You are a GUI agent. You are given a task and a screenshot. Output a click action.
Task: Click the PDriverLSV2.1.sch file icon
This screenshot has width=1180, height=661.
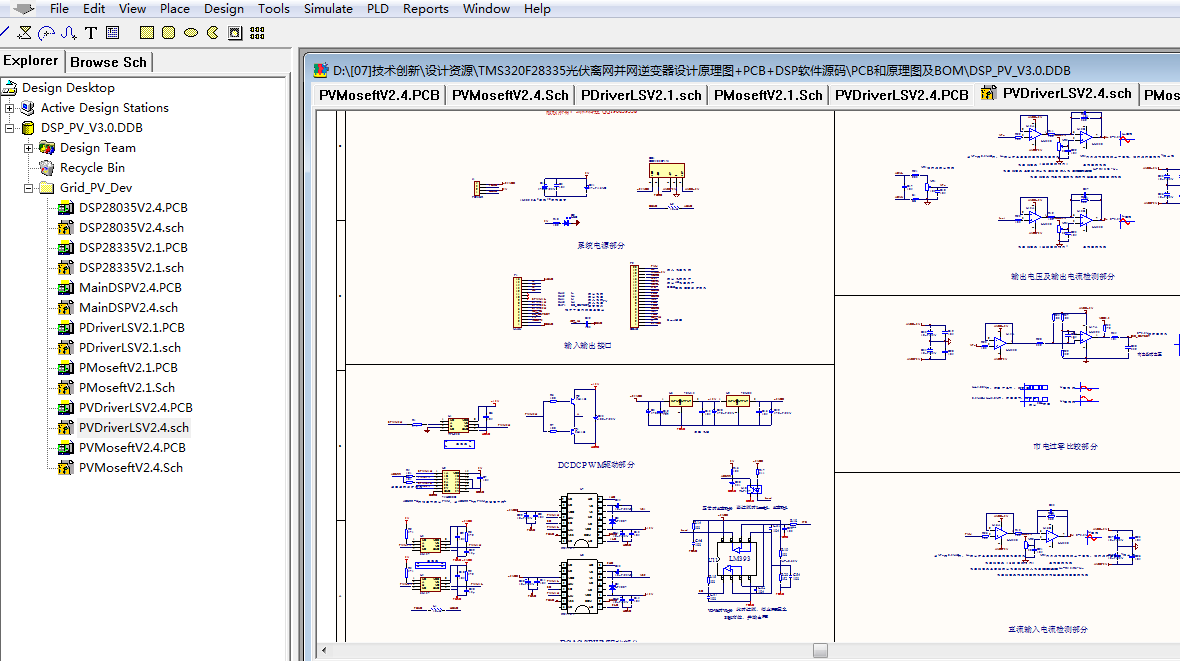(x=65, y=347)
